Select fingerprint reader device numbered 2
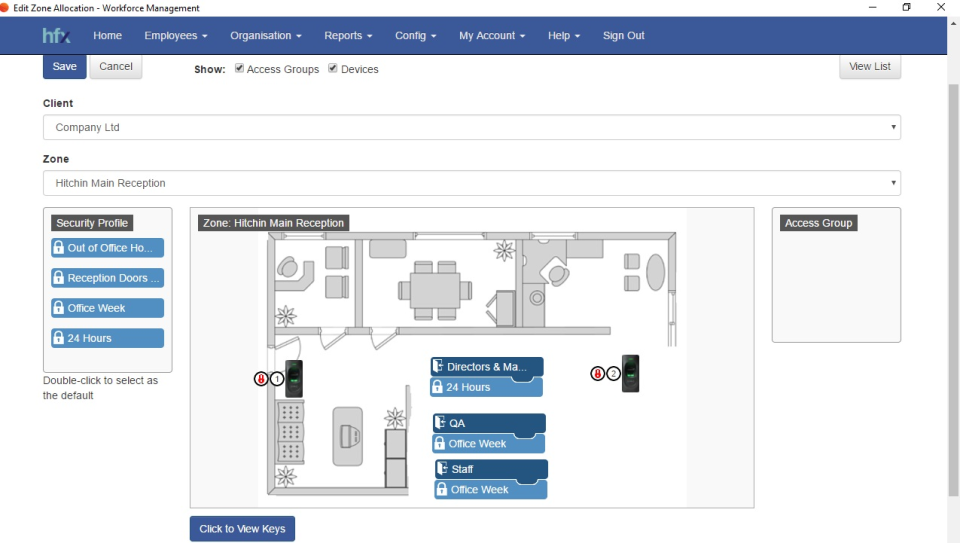960x543 pixels. click(631, 373)
